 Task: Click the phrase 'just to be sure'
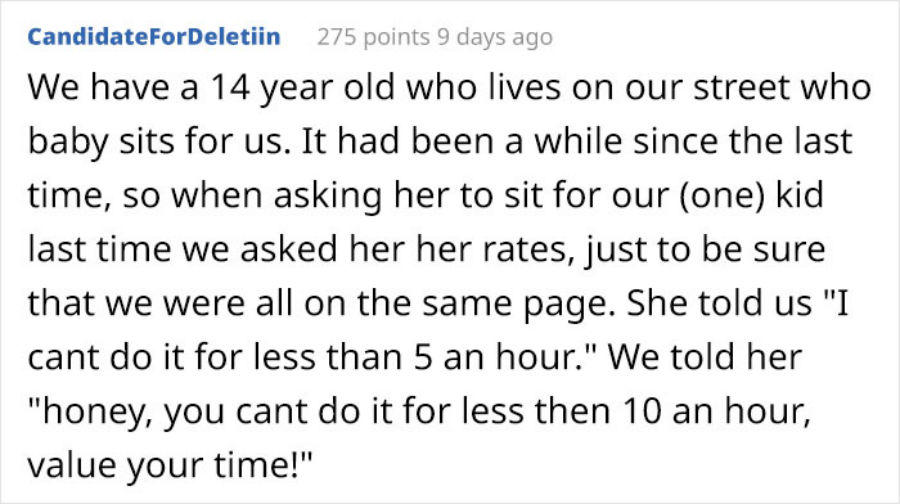tap(705, 250)
